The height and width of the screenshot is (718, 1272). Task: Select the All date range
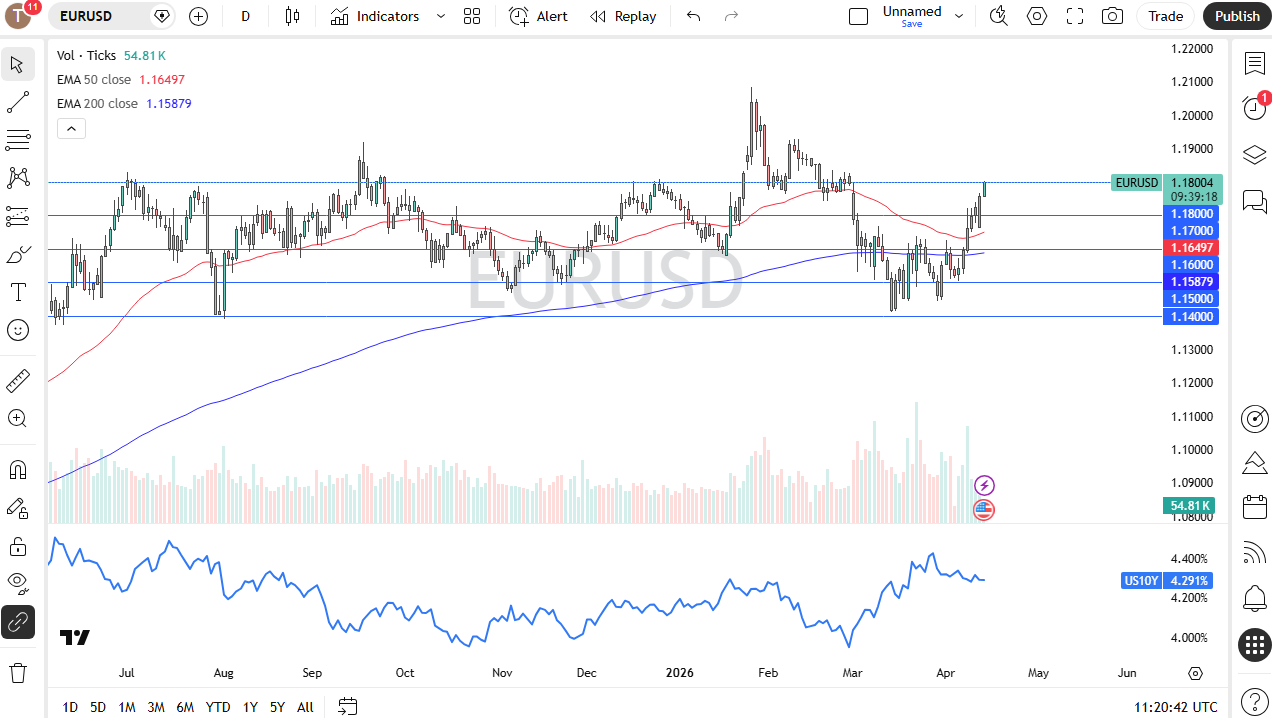[305, 707]
